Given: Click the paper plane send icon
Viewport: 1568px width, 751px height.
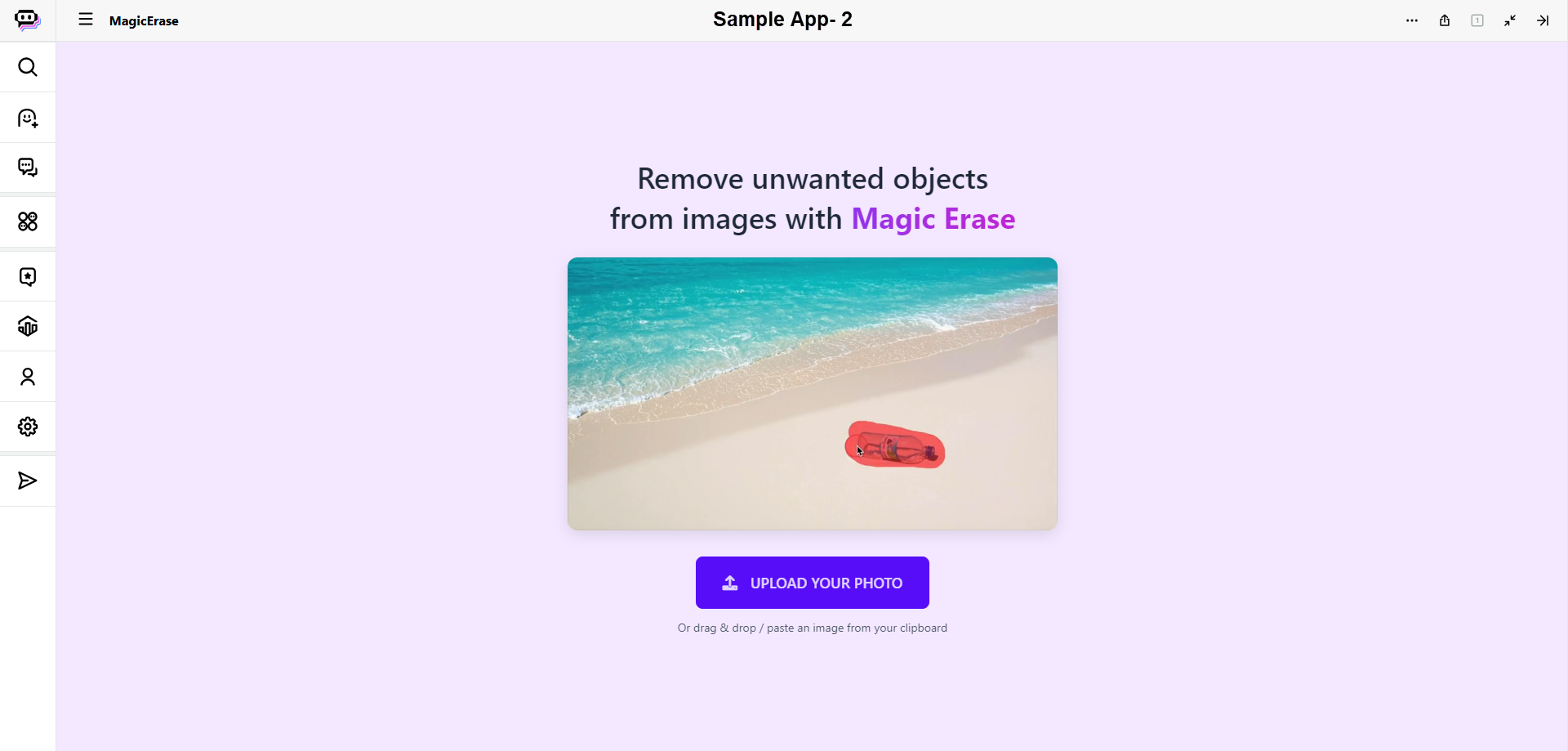Looking at the screenshot, I should [28, 481].
